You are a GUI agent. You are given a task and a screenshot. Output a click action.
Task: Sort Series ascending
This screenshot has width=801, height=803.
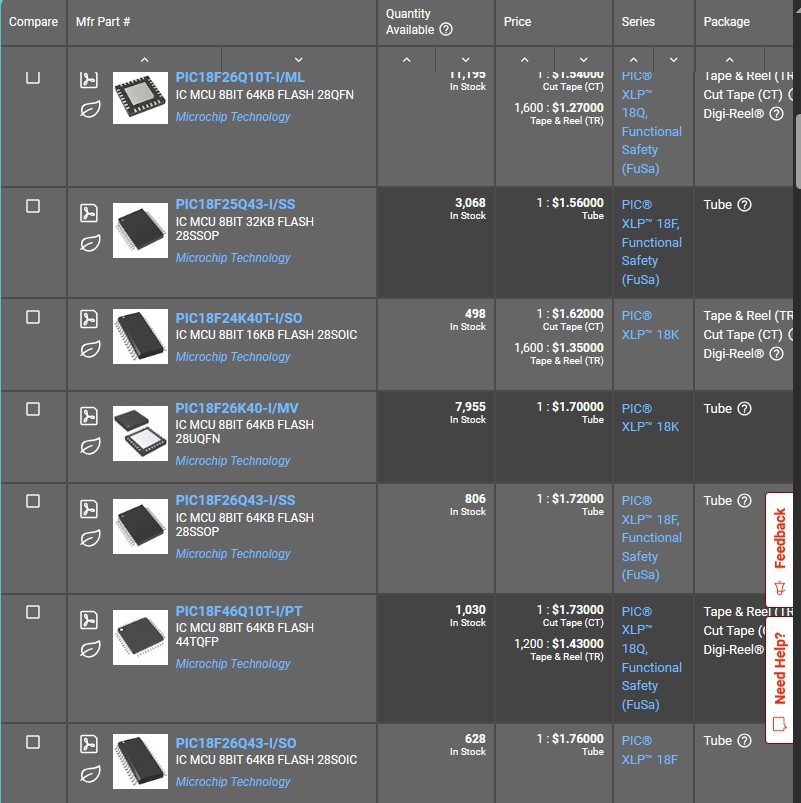[x=634, y=60]
